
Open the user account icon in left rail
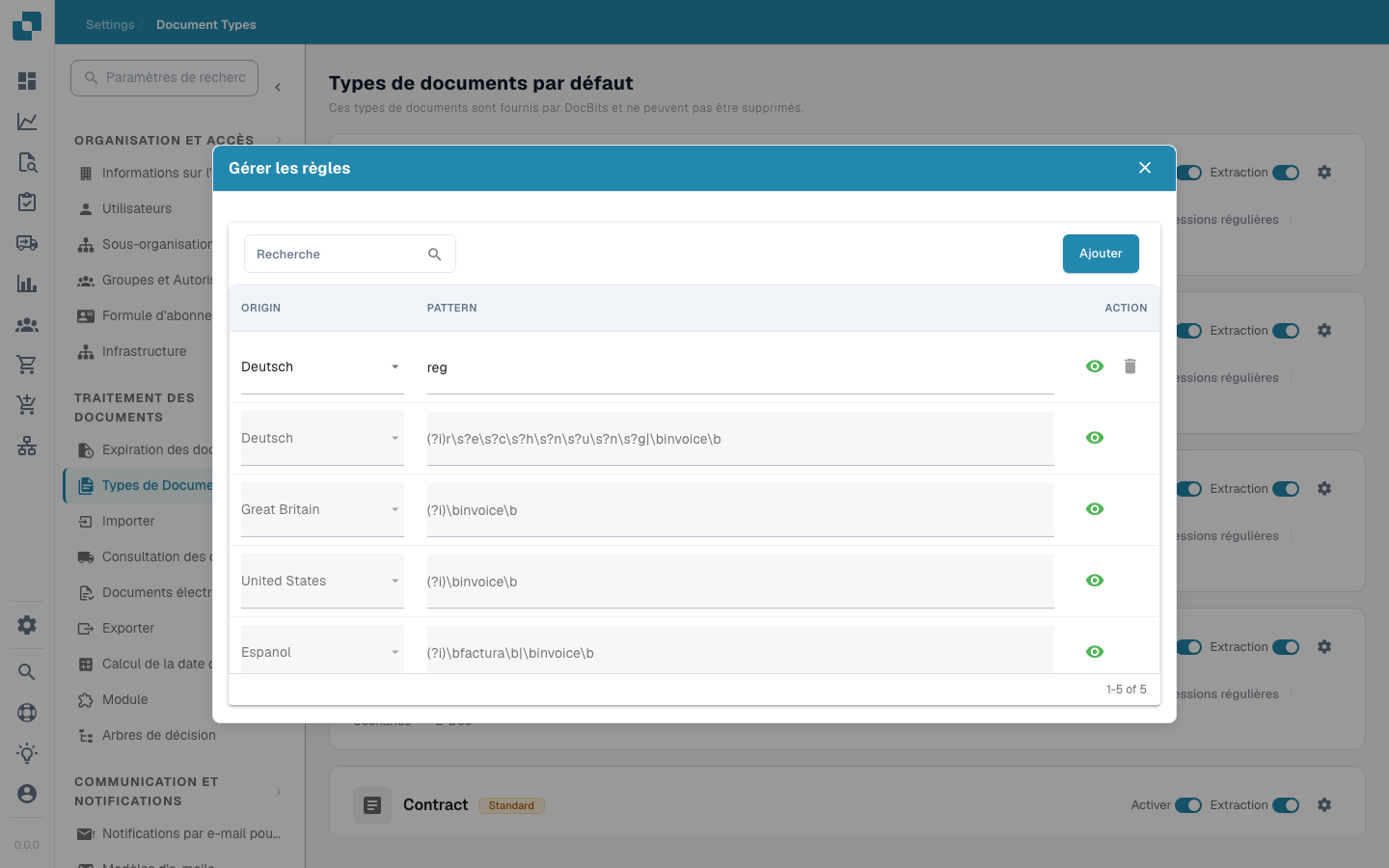(x=27, y=794)
